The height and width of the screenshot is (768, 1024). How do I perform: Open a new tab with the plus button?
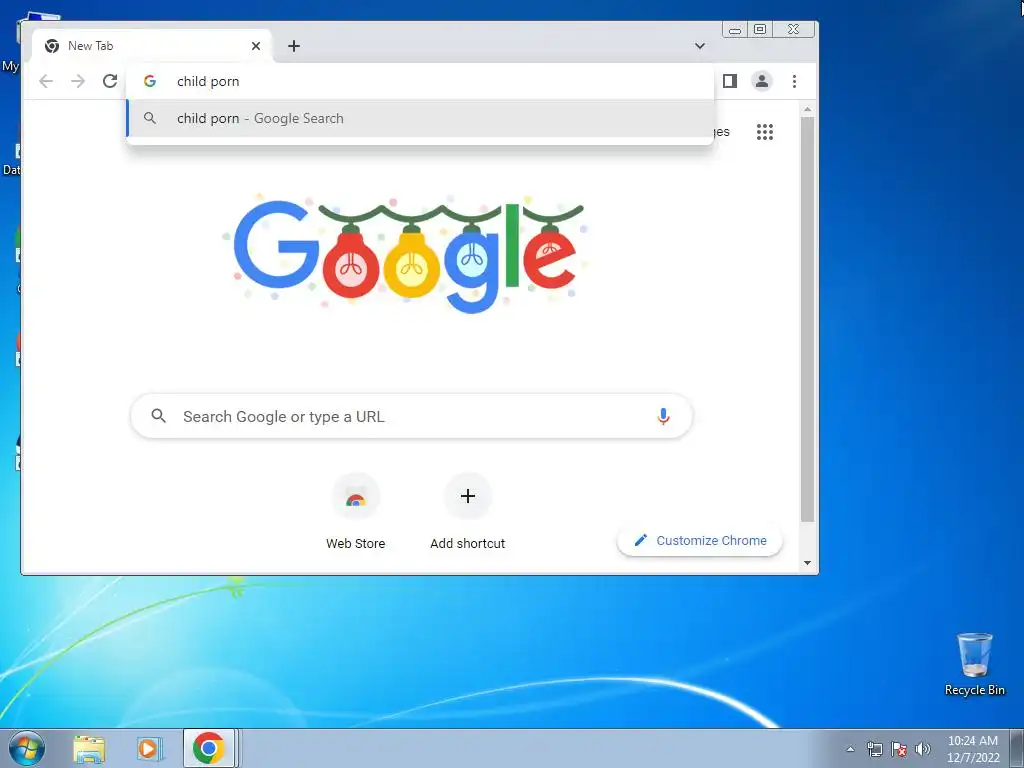point(294,46)
